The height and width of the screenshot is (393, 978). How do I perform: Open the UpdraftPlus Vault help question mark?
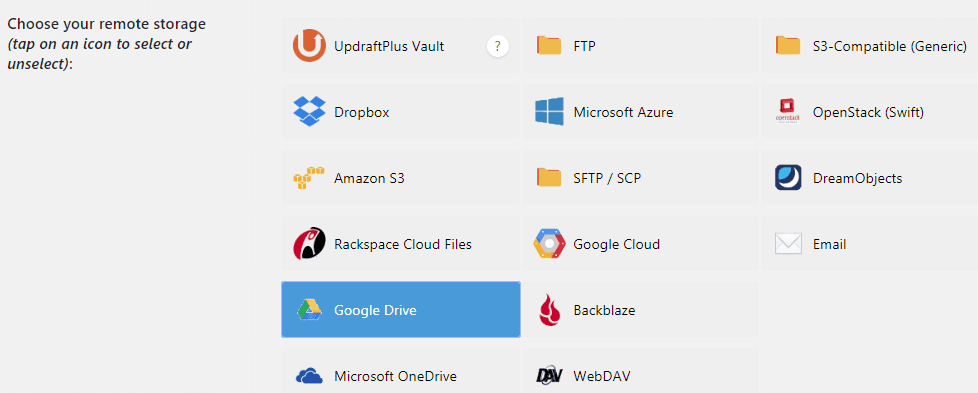click(498, 46)
